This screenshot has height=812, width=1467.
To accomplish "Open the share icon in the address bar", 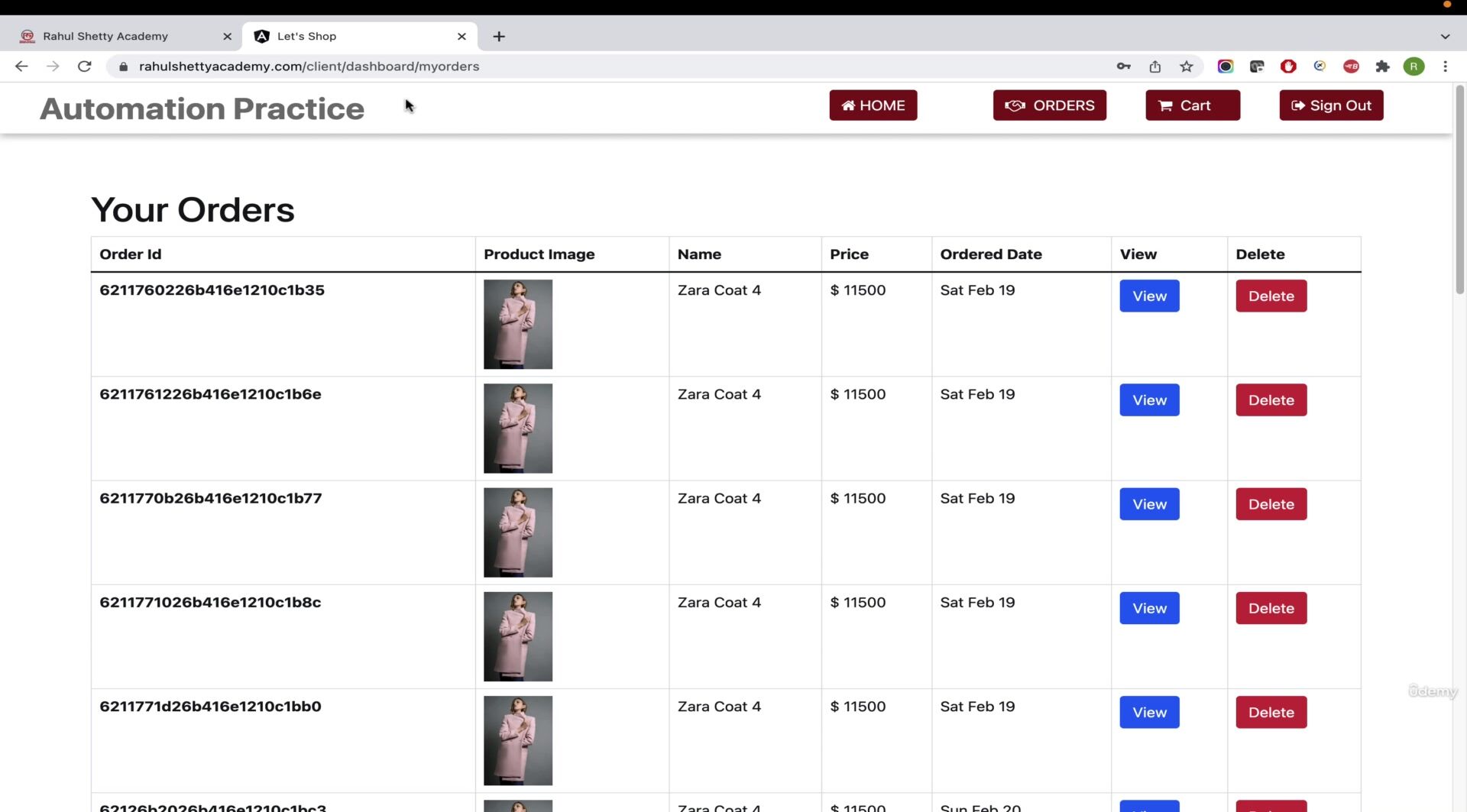I will (1154, 66).
